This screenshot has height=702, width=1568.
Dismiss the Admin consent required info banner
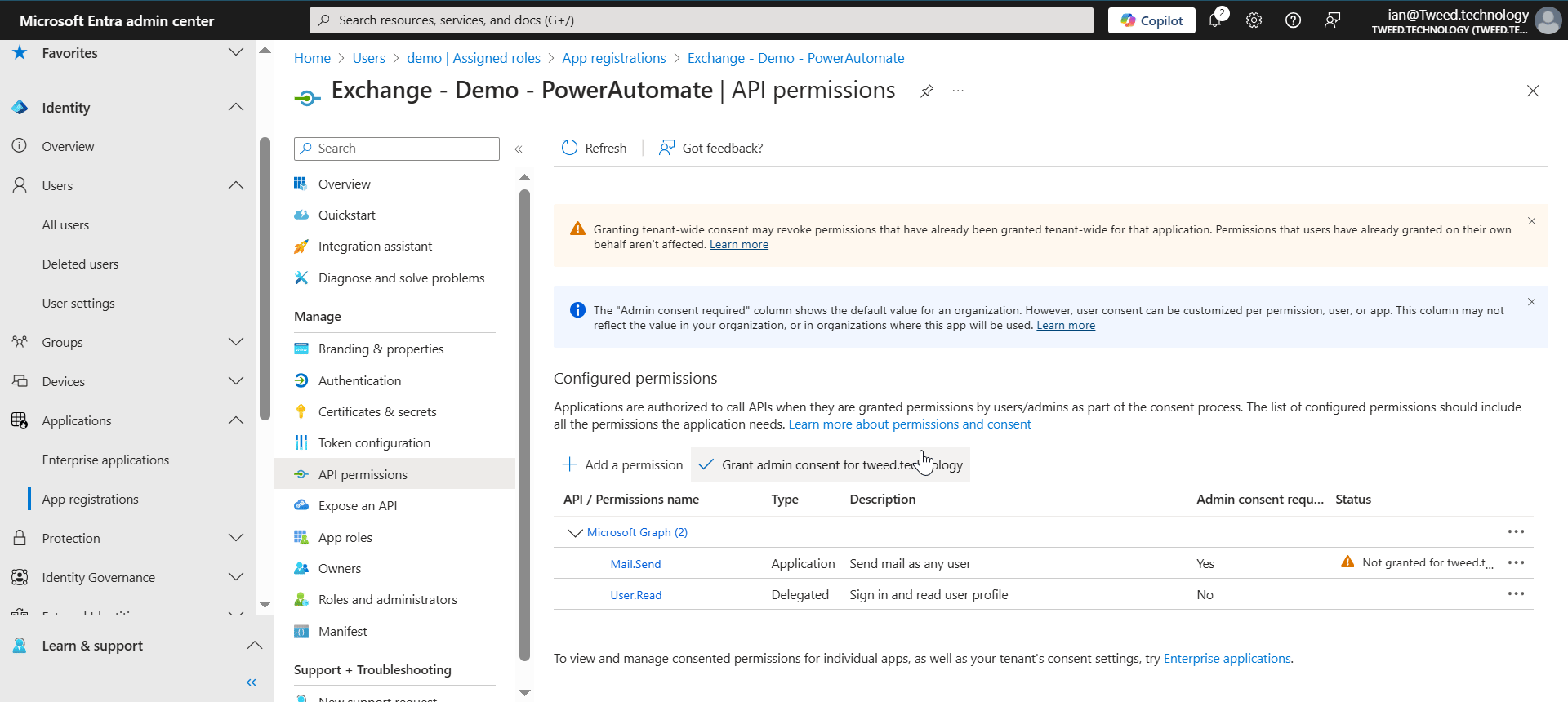tap(1532, 302)
